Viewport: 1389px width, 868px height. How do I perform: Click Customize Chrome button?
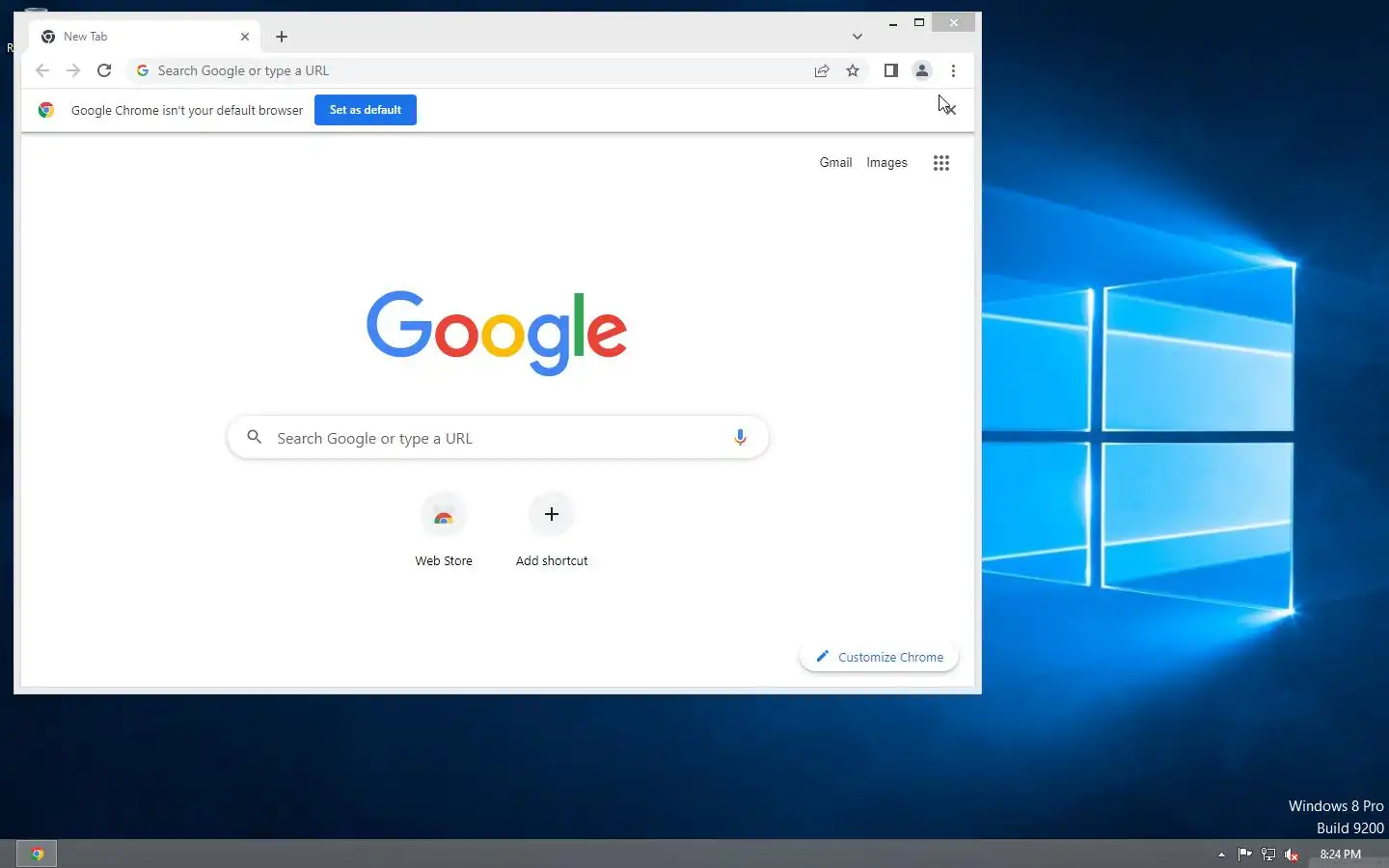point(879,657)
